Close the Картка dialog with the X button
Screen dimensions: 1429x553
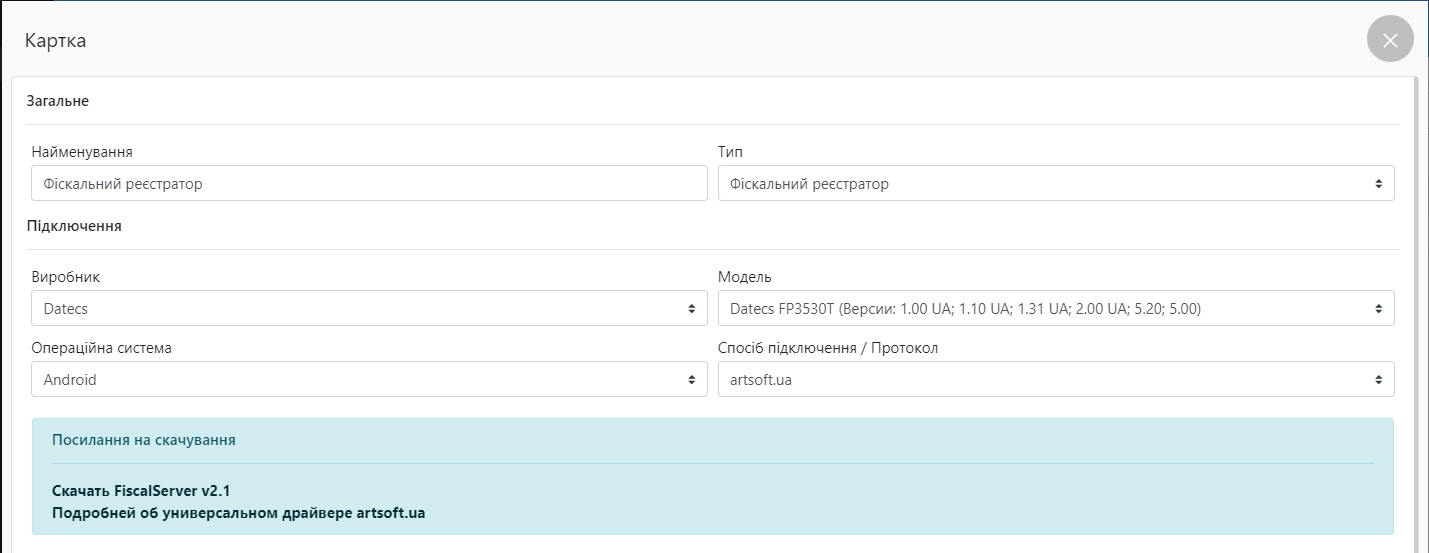coord(1389,40)
